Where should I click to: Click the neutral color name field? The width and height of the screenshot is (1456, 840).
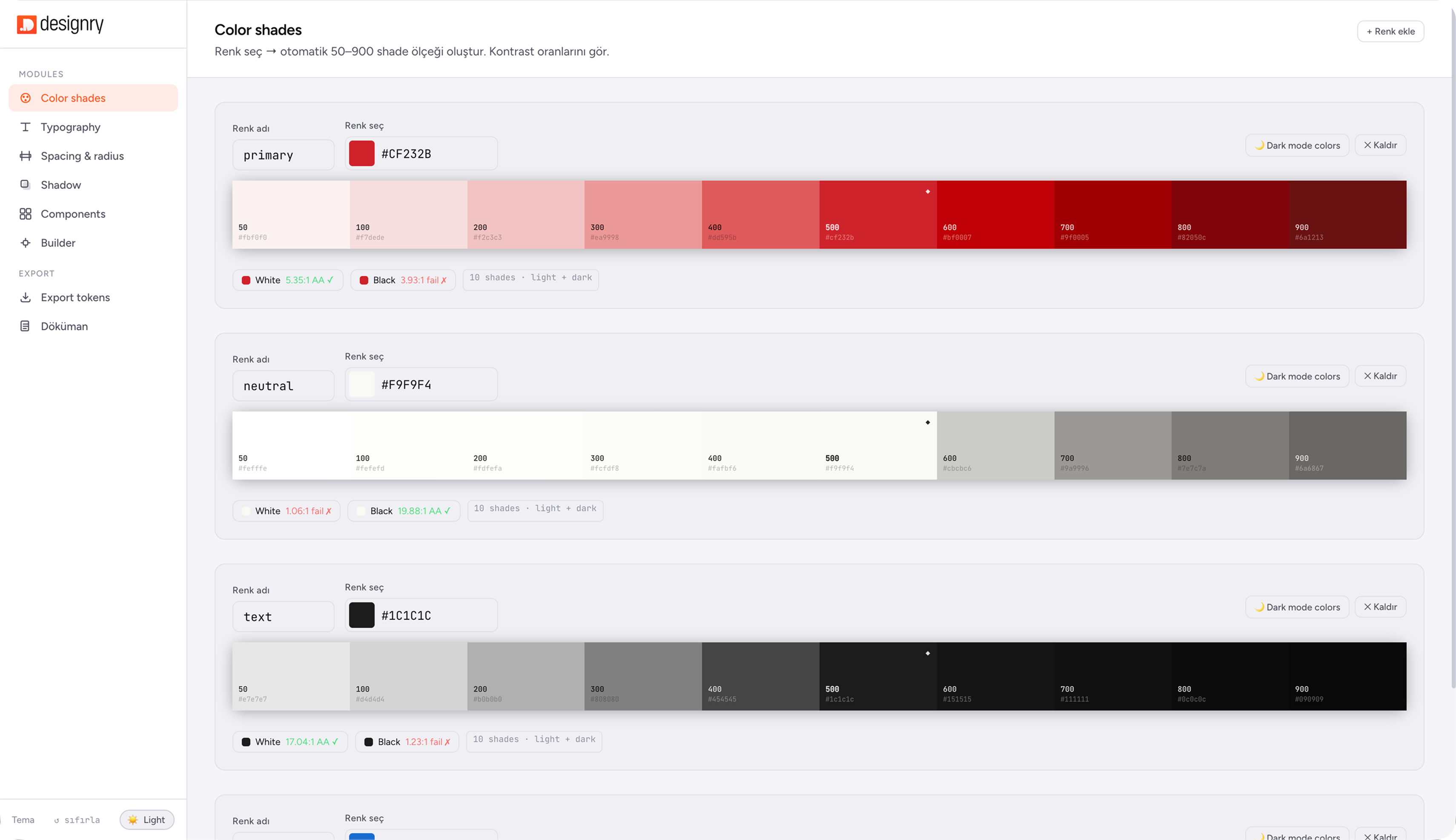point(283,385)
